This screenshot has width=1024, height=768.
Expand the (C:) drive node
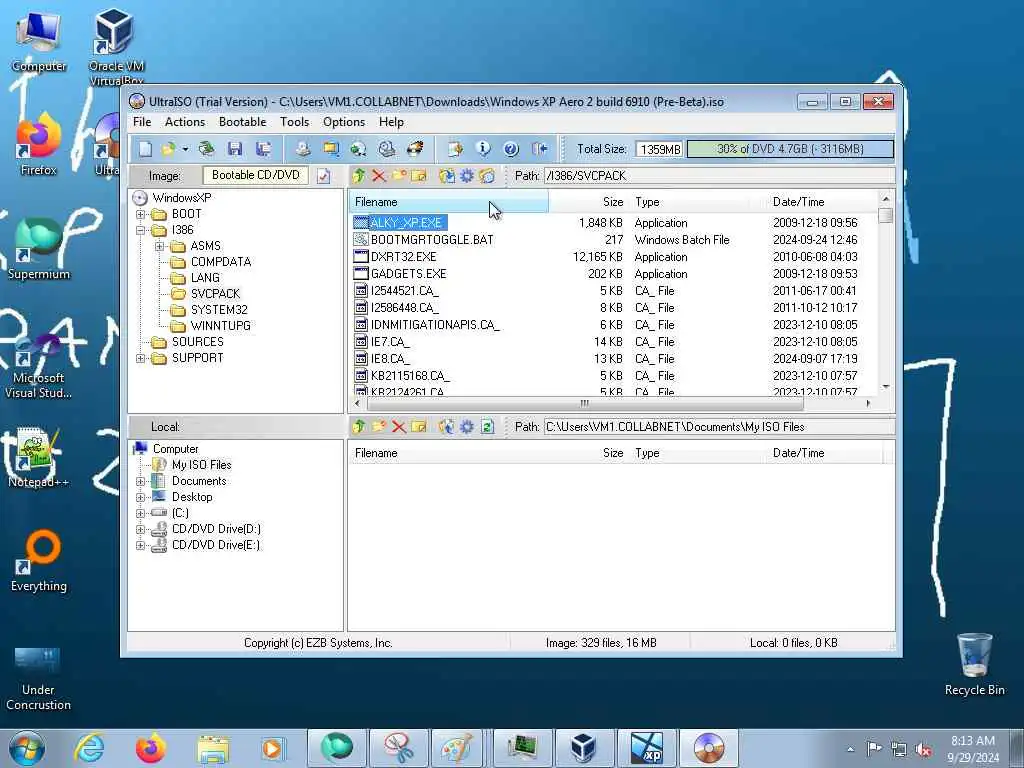pyautogui.click(x=140, y=513)
